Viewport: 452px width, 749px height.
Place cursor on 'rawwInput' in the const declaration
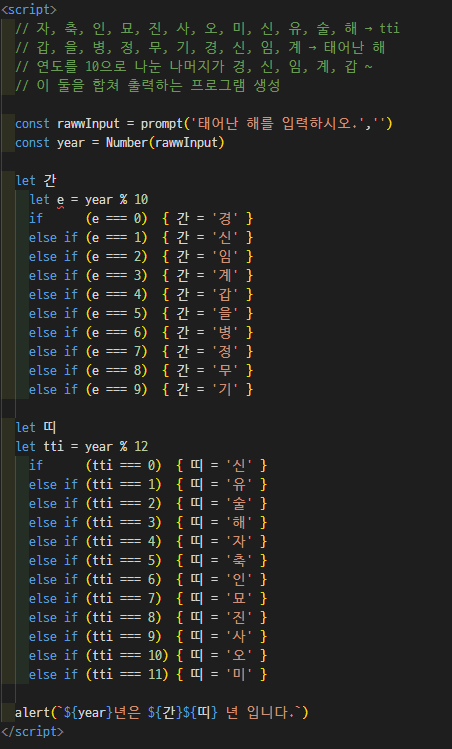[x=88, y=124]
